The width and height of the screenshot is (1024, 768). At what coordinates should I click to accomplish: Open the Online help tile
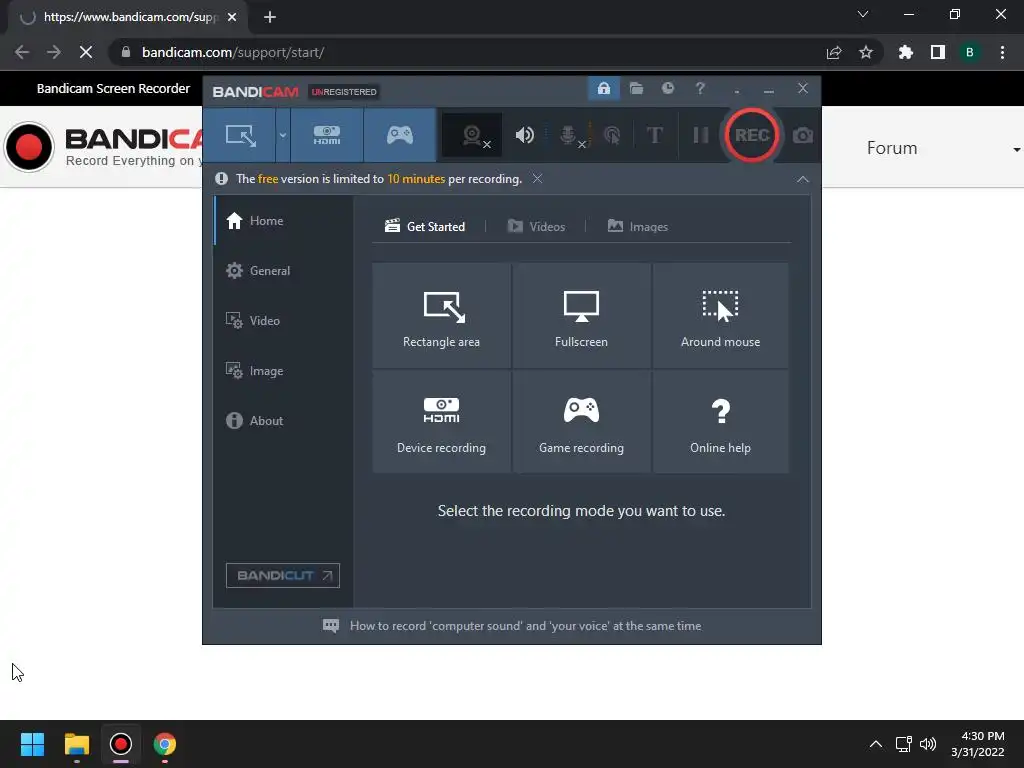(720, 421)
